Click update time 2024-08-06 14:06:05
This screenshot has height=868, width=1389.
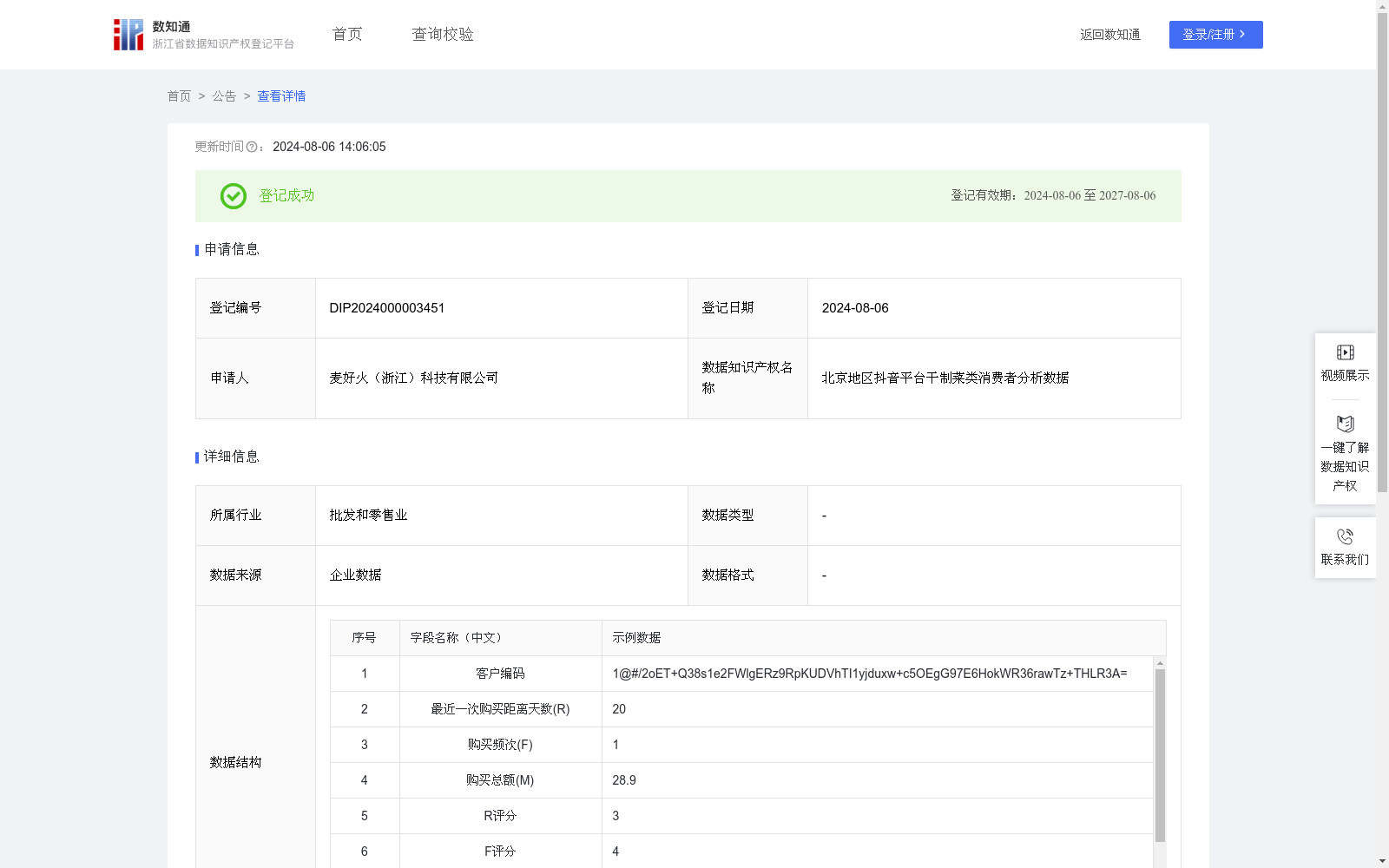pyautogui.click(x=329, y=148)
